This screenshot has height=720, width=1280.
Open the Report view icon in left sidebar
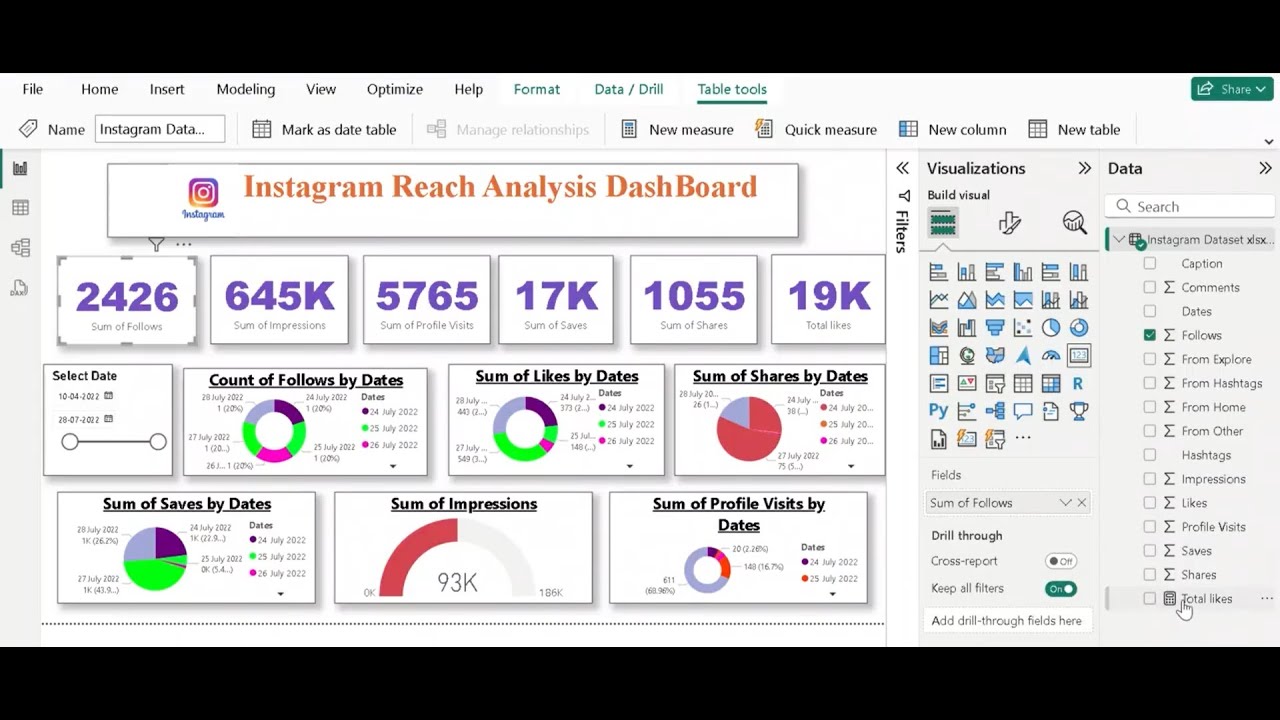click(20, 168)
